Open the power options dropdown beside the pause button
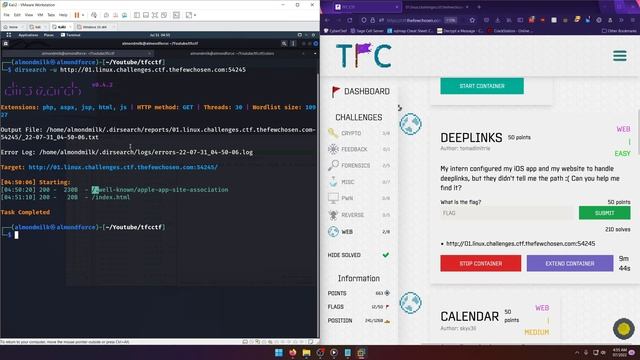The height and width of the screenshot is (360, 640). pos(83,15)
